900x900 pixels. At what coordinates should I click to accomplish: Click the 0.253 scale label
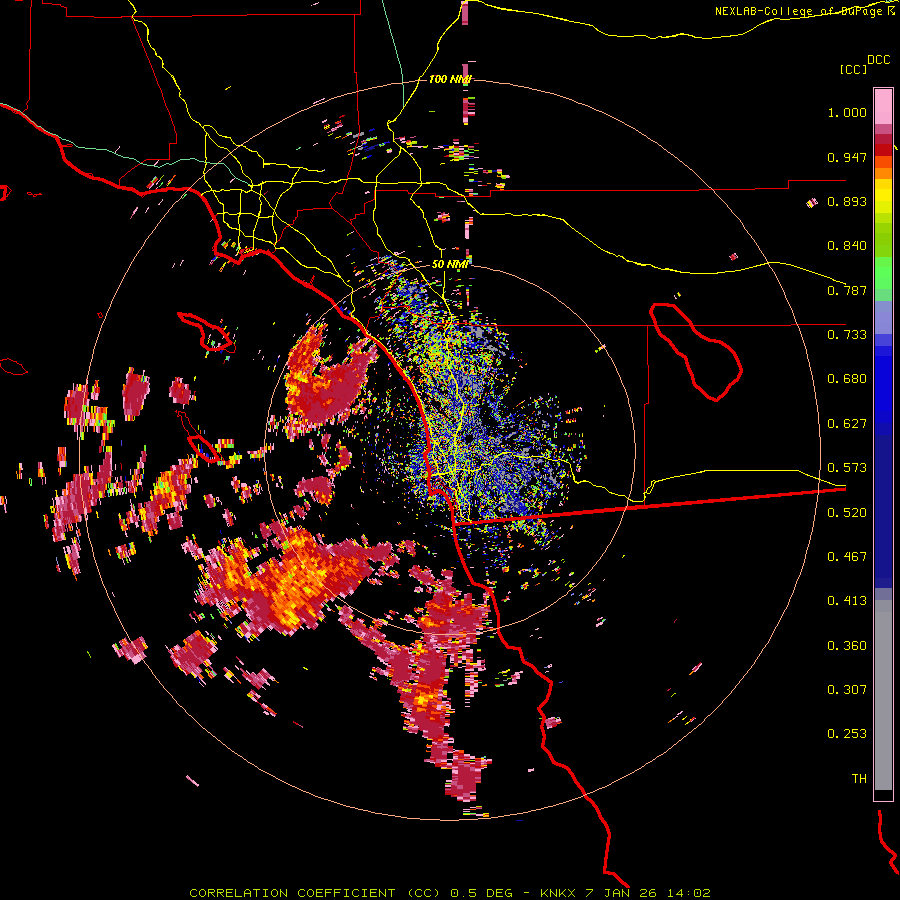coord(847,734)
